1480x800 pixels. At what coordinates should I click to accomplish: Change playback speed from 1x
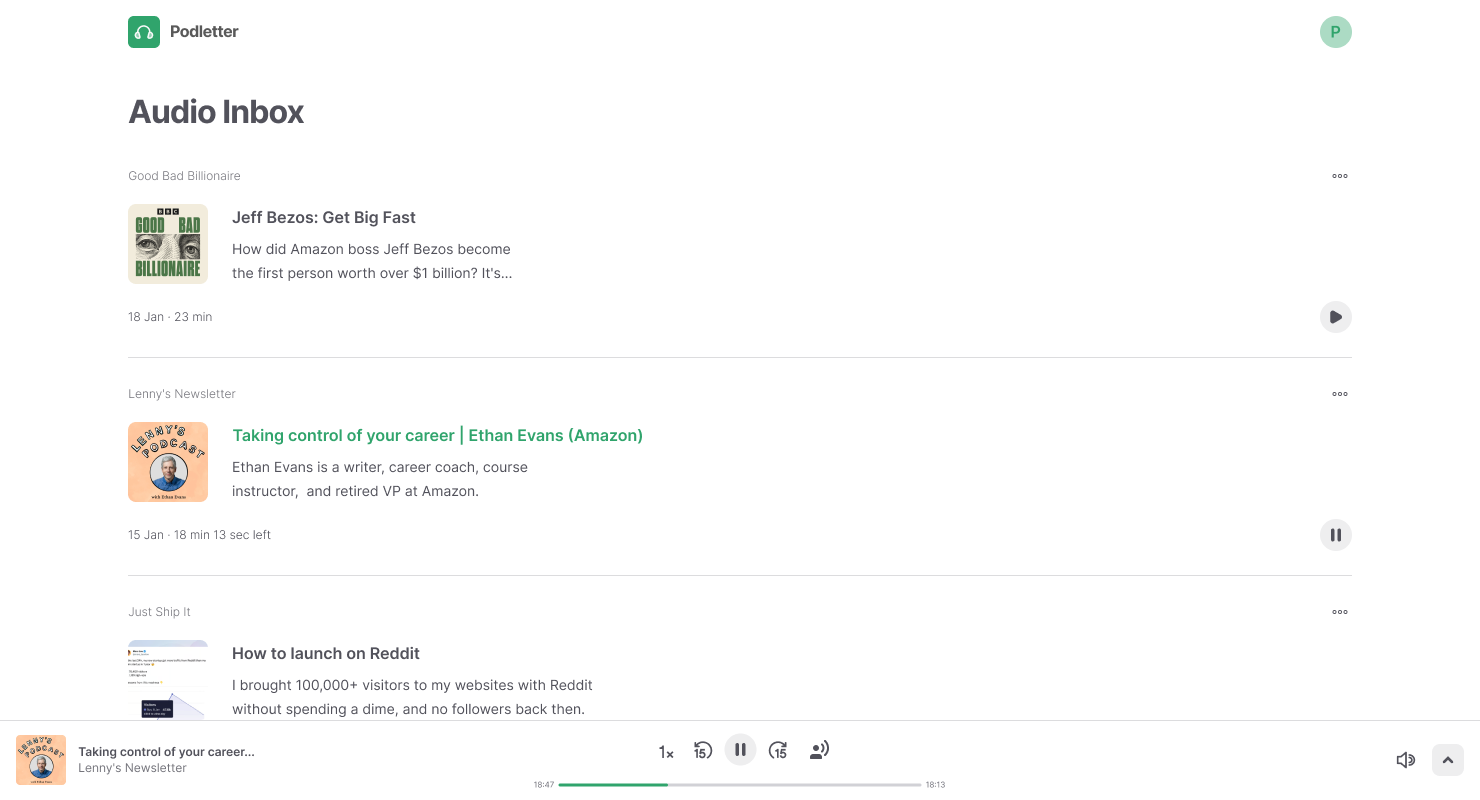[666, 752]
